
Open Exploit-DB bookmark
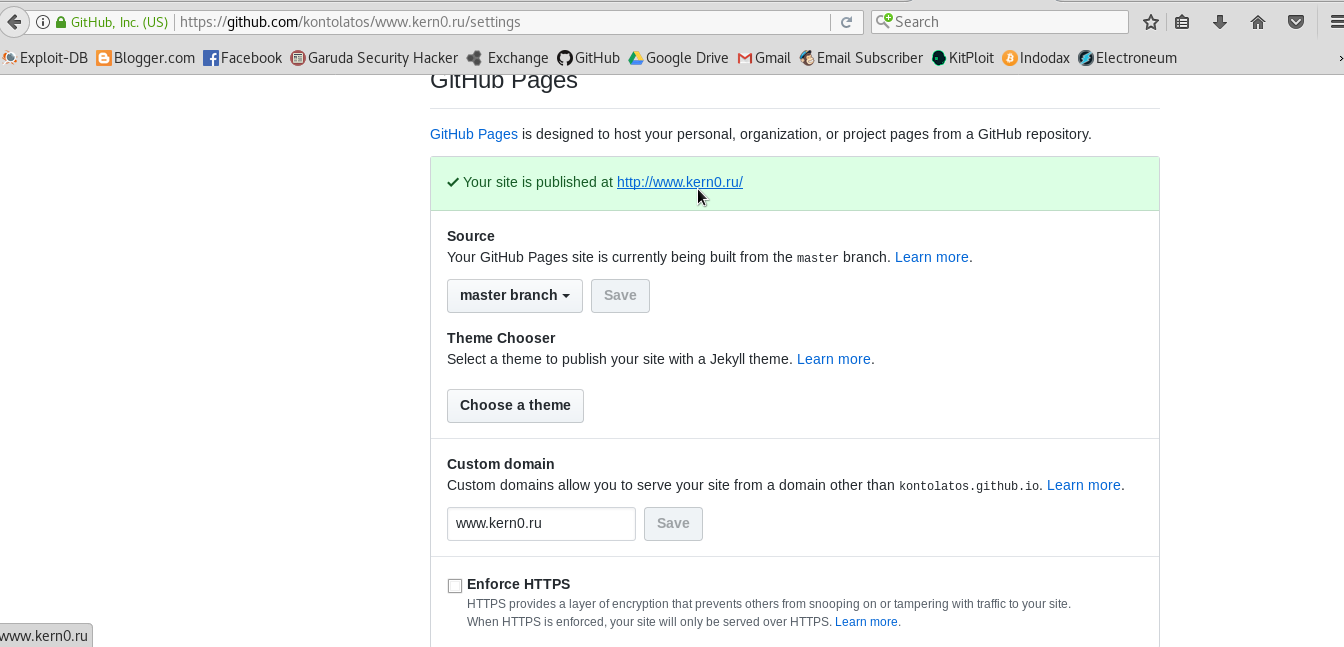pyautogui.click(x=45, y=58)
